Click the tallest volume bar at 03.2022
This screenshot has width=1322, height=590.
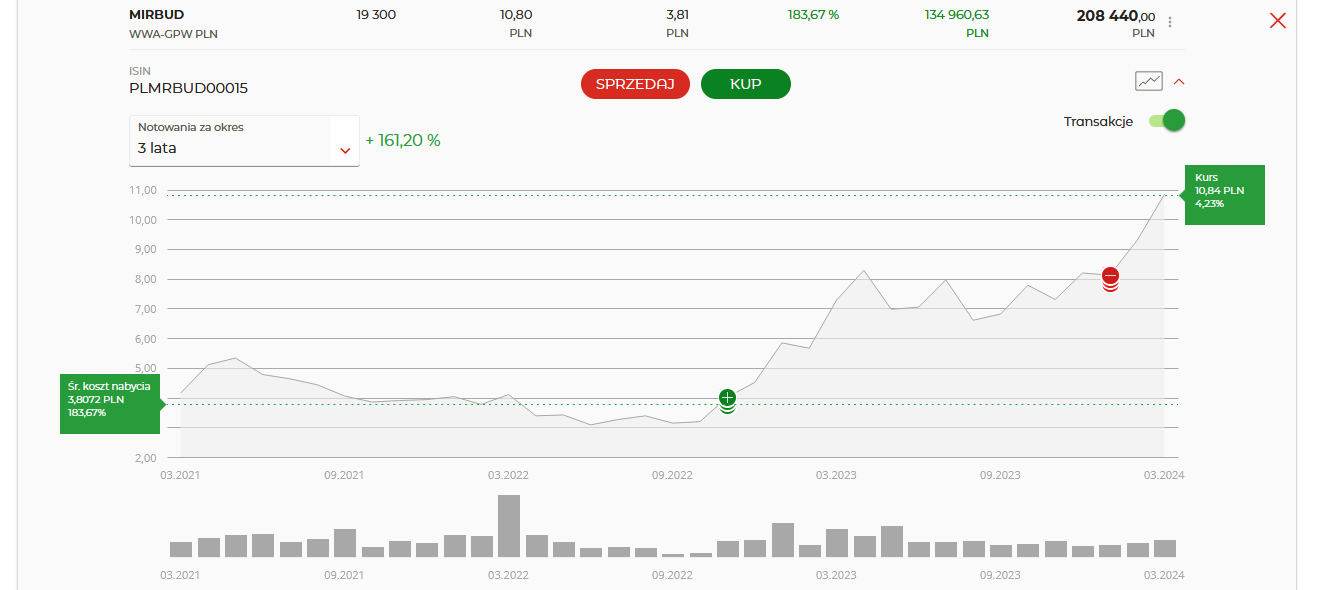(509, 525)
